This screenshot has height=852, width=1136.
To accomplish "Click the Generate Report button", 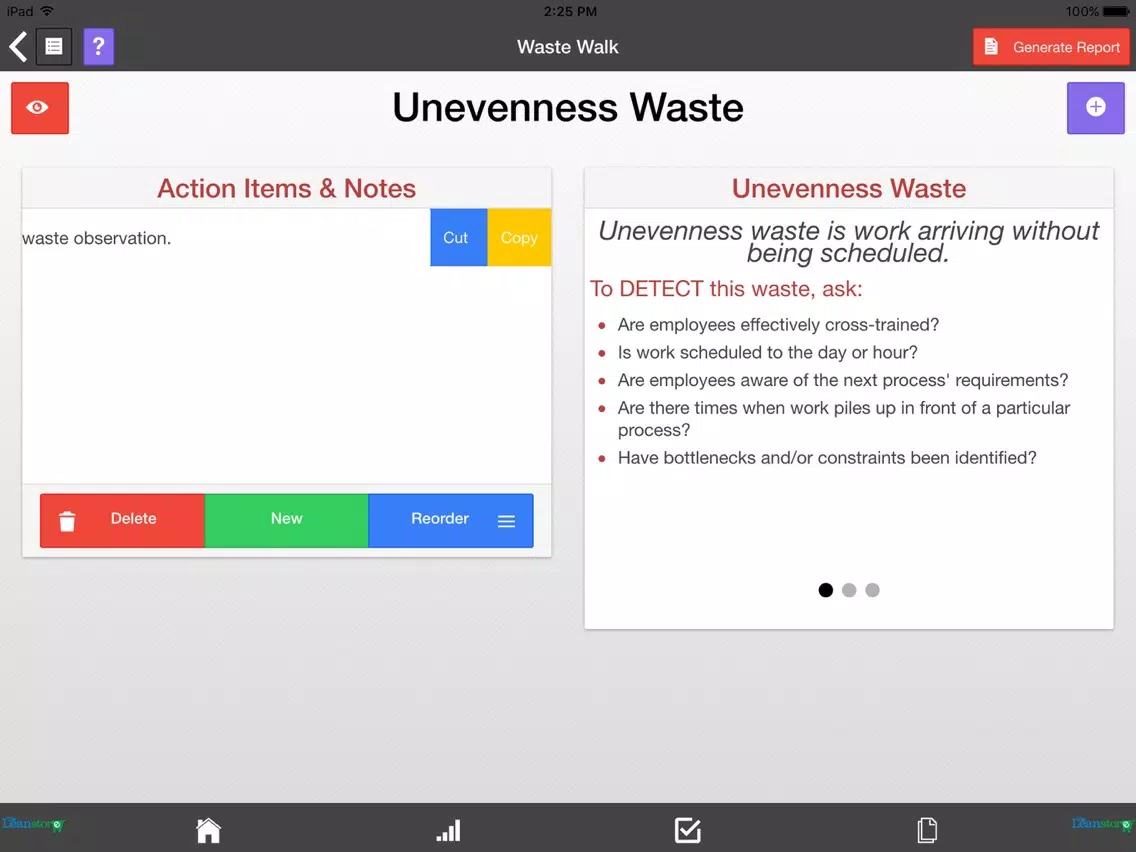I will pos(1051,47).
